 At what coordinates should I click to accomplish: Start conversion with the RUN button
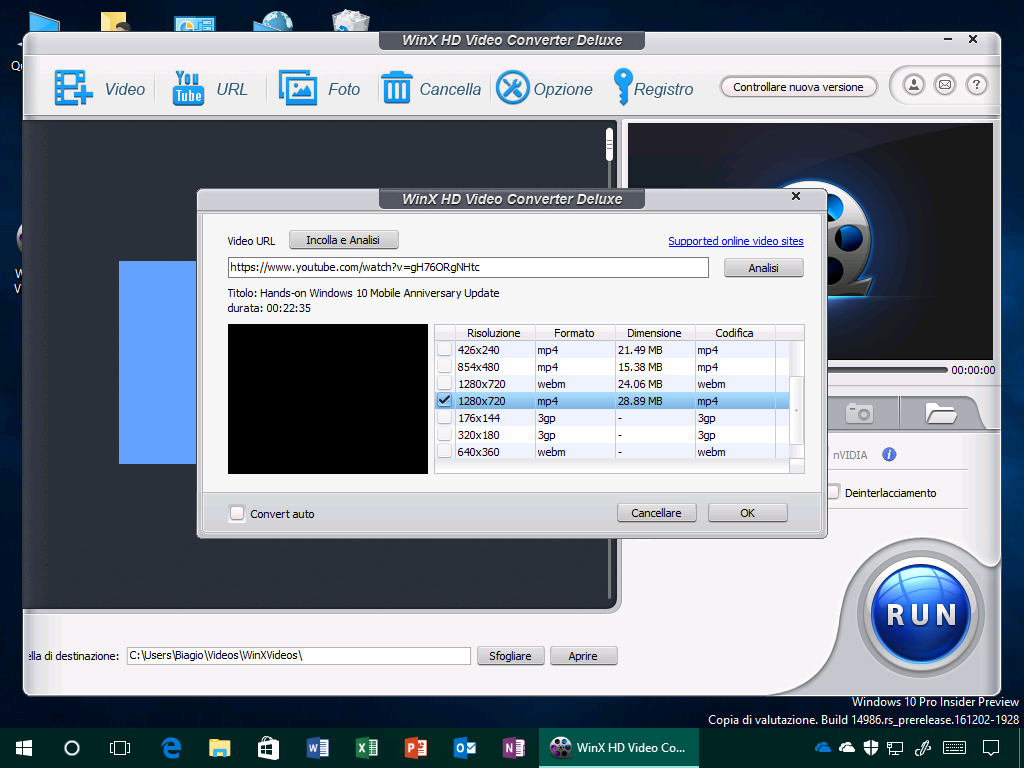pos(921,615)
